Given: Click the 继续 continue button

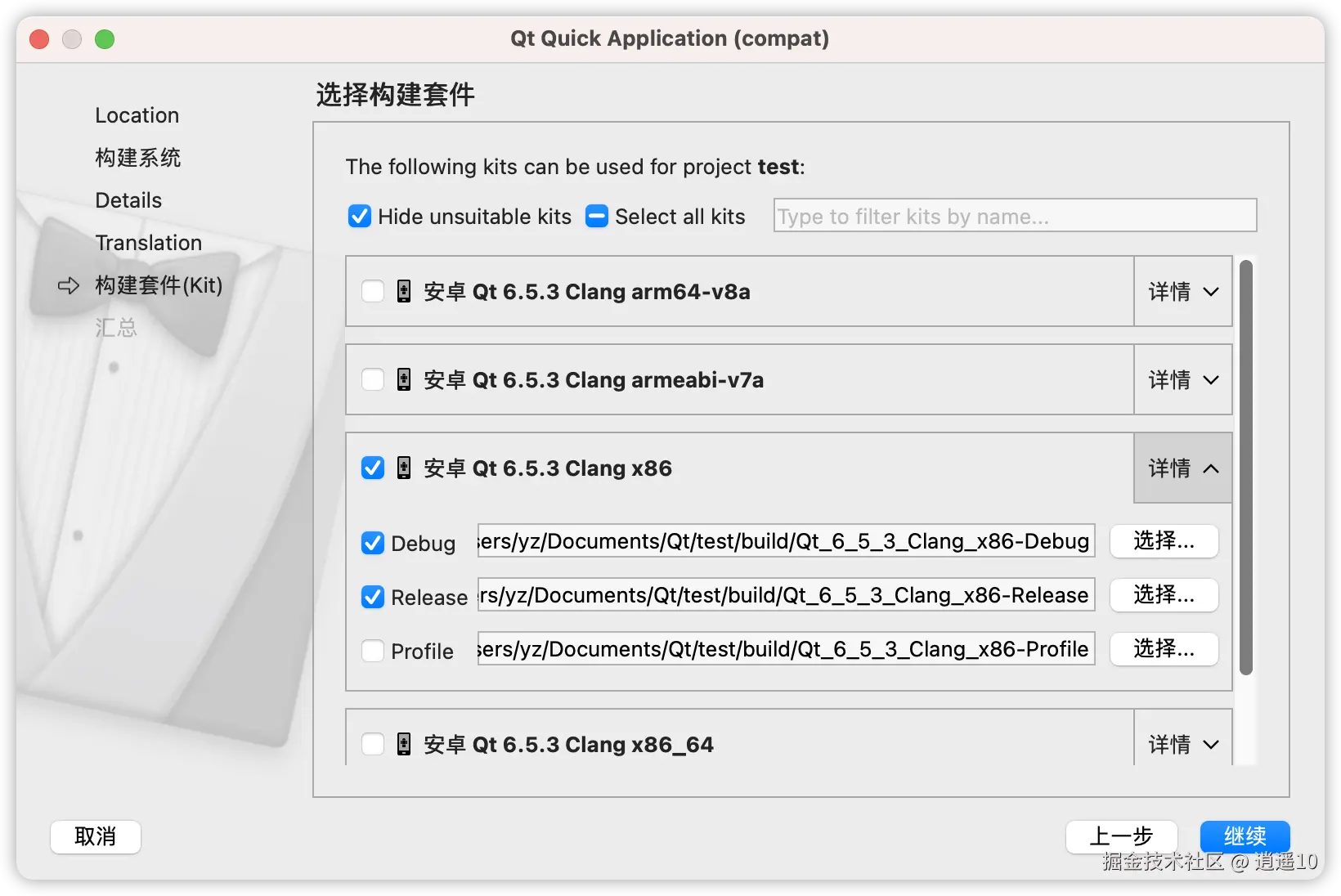Looking at the screenshot, I should tap(1245, 837).
